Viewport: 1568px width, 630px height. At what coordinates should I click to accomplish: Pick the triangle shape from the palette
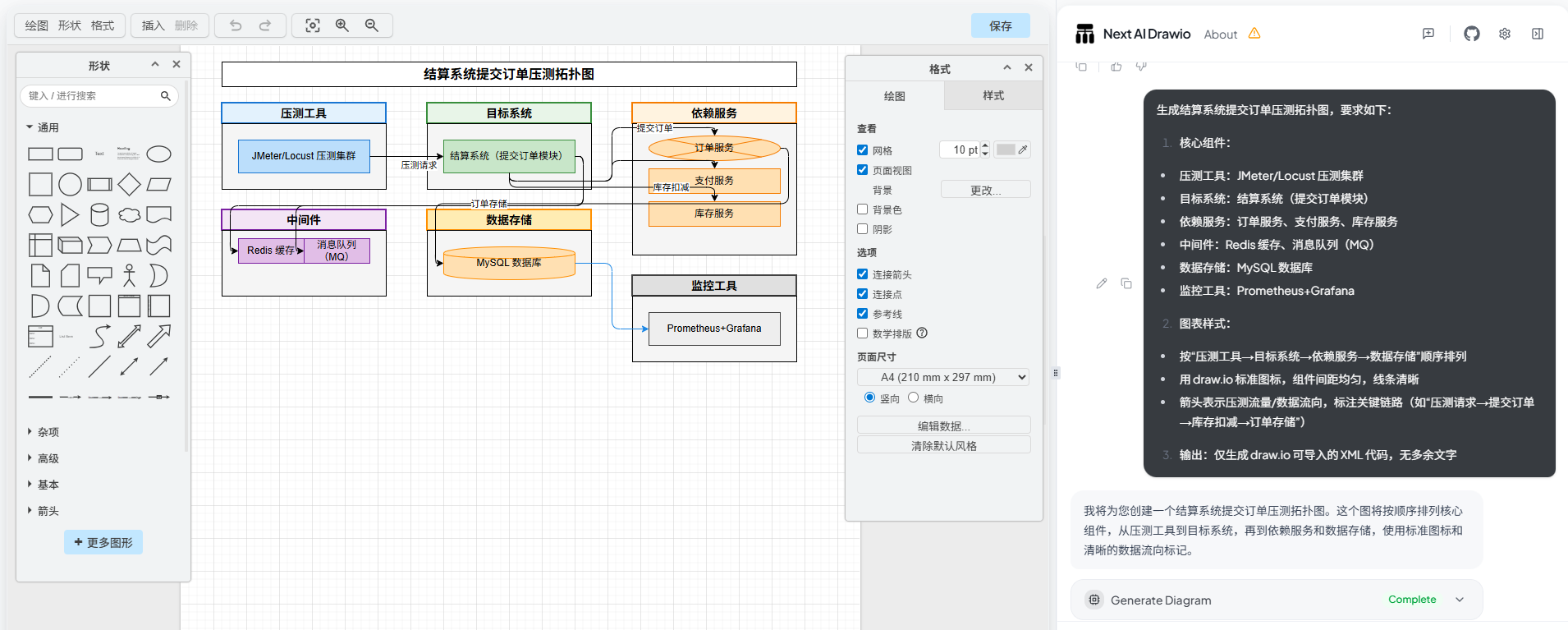70,214
